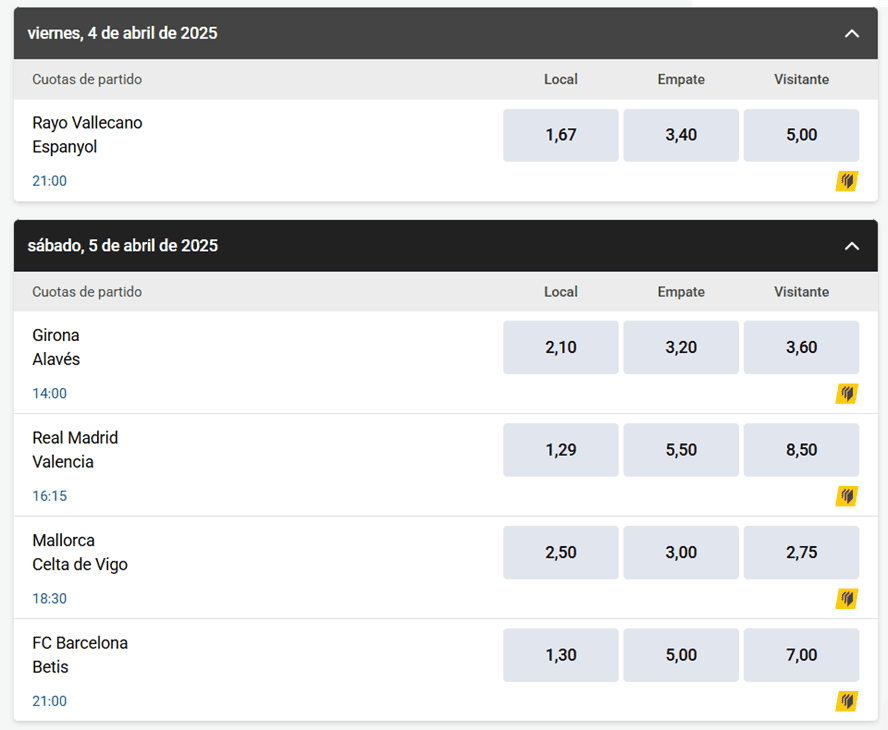The height and width of the screenshot is (730, 888).
Task: Collapse the viernes, 4 de abril section
Action: click(x=852, y=33)
